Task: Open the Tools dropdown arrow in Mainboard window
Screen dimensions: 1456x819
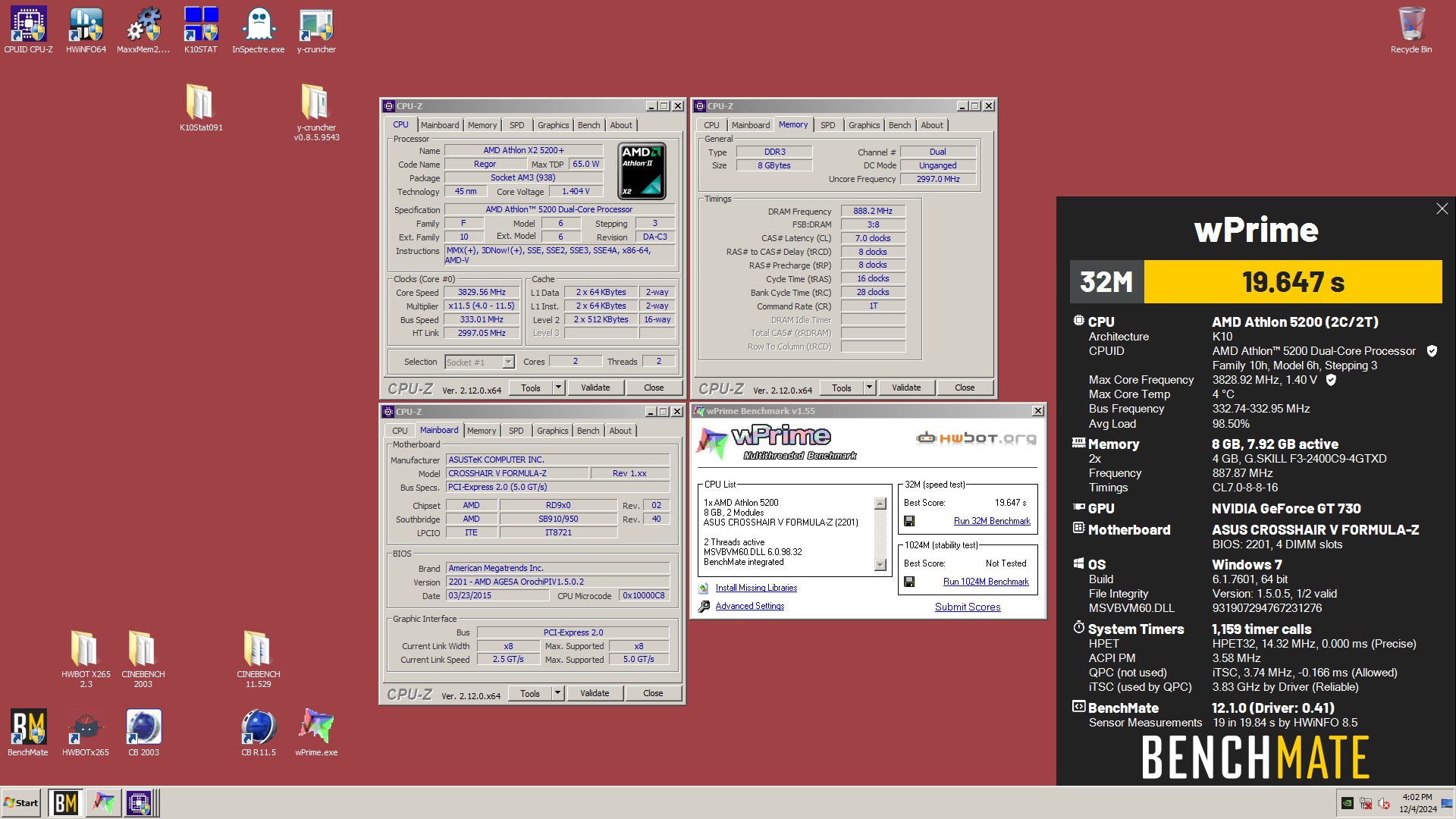Action: 557,693
